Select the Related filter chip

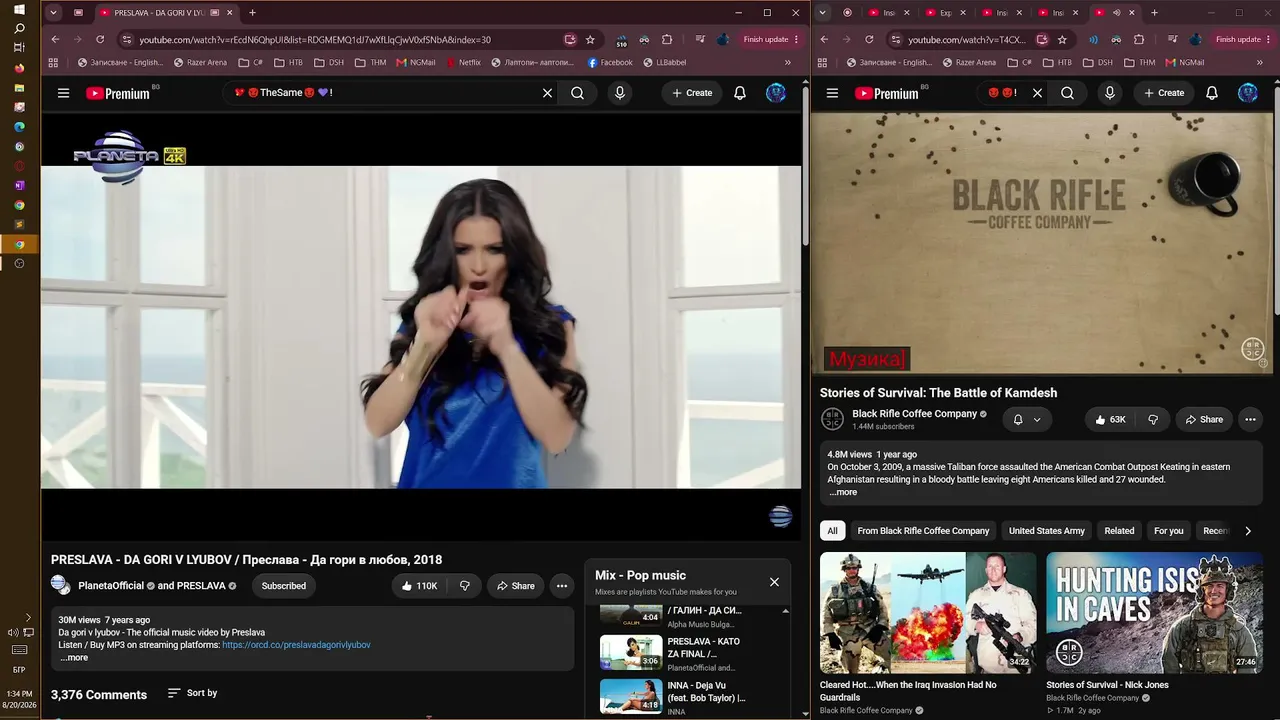pyautogui.click(x=1119, y=531)
